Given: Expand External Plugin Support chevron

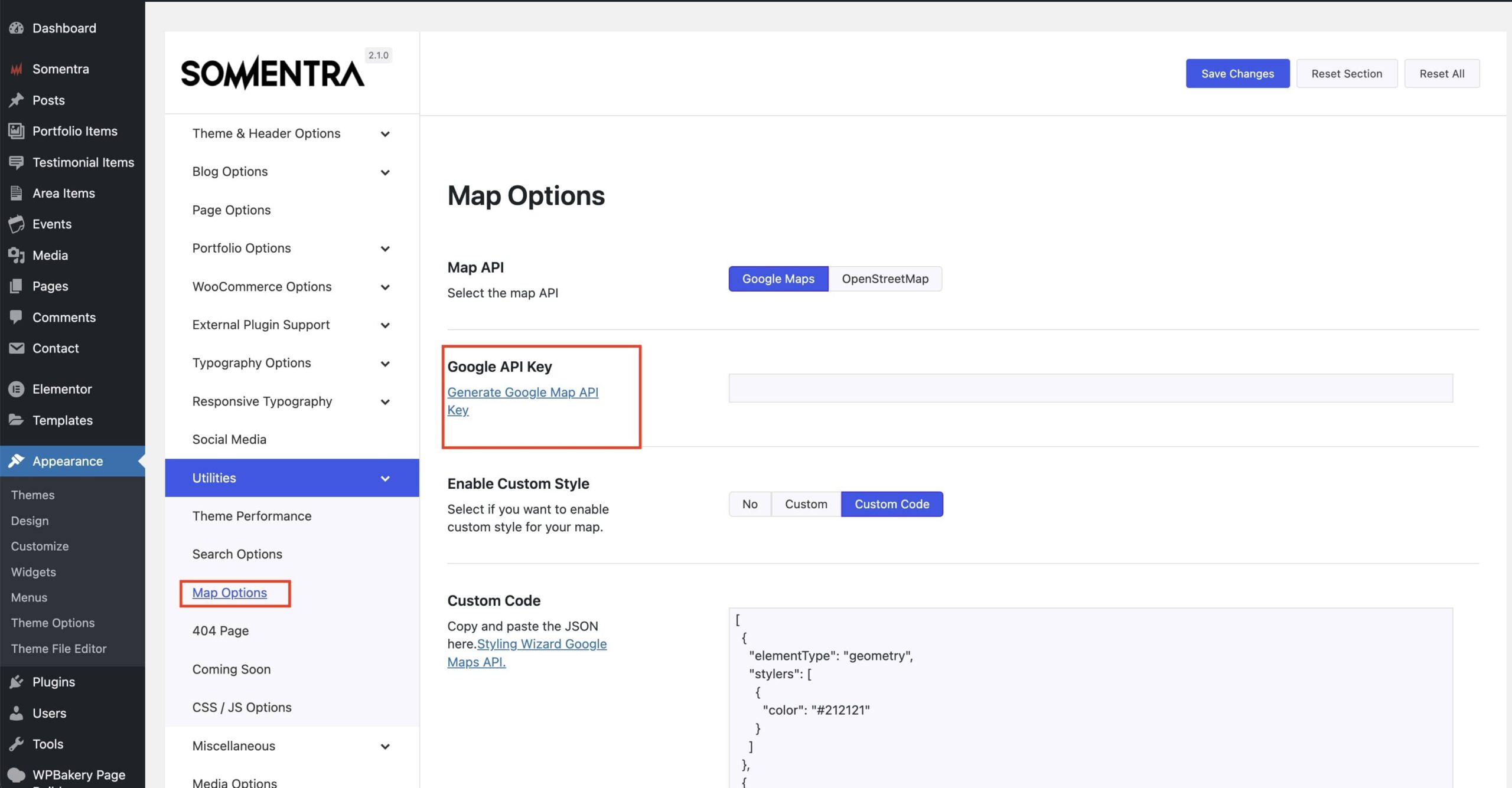Looking at the screenshot, I should [385, 325].
